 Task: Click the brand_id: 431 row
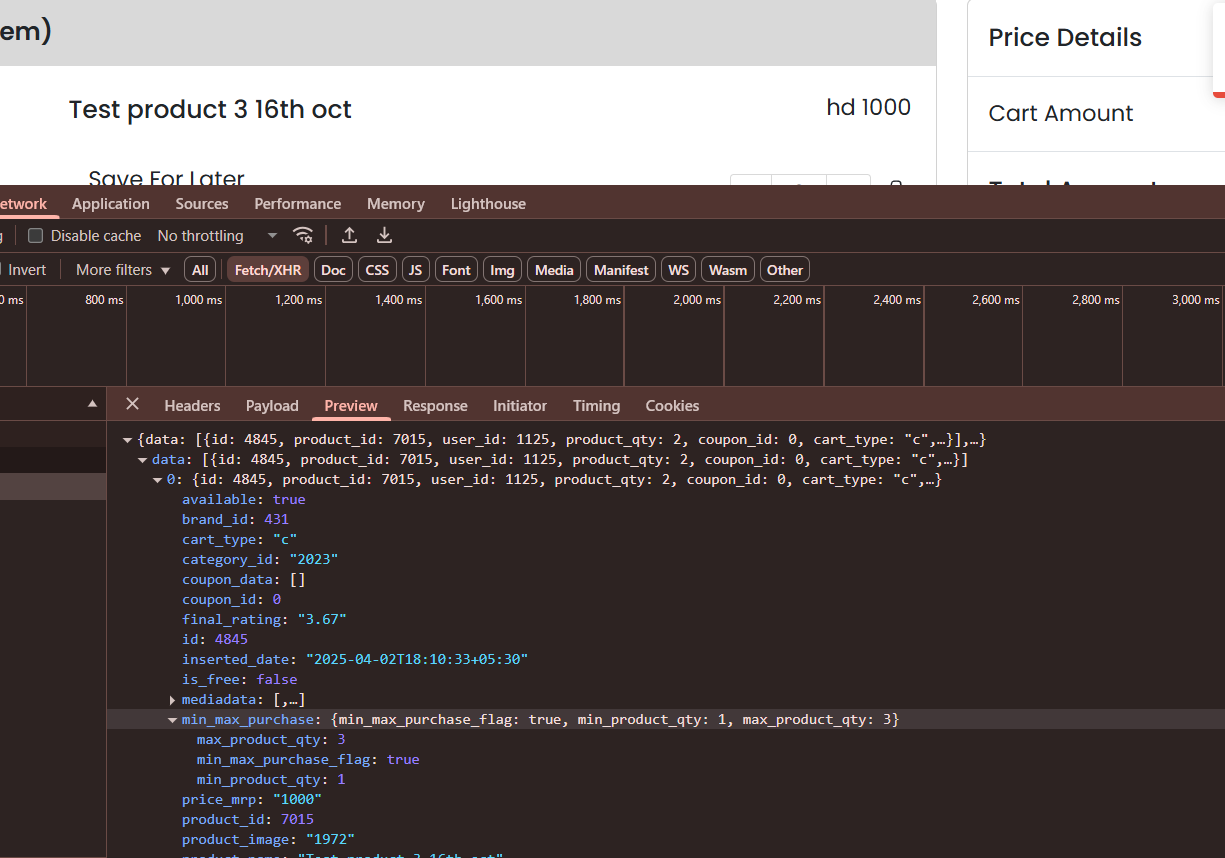[235, 520]
